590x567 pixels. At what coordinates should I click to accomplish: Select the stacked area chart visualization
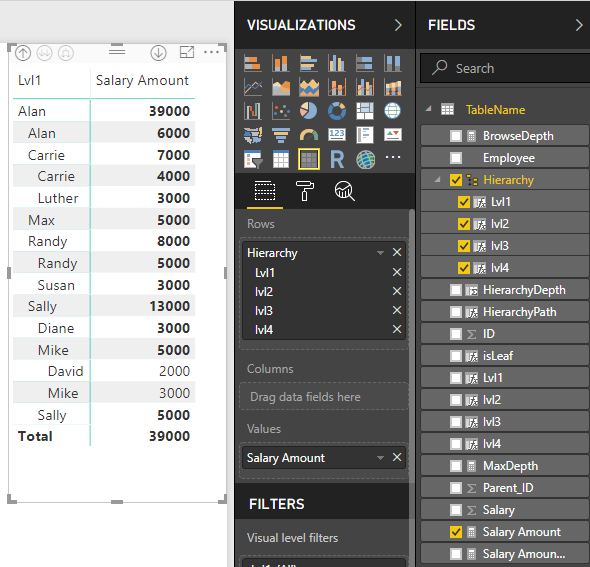click(x=309, y=87)
